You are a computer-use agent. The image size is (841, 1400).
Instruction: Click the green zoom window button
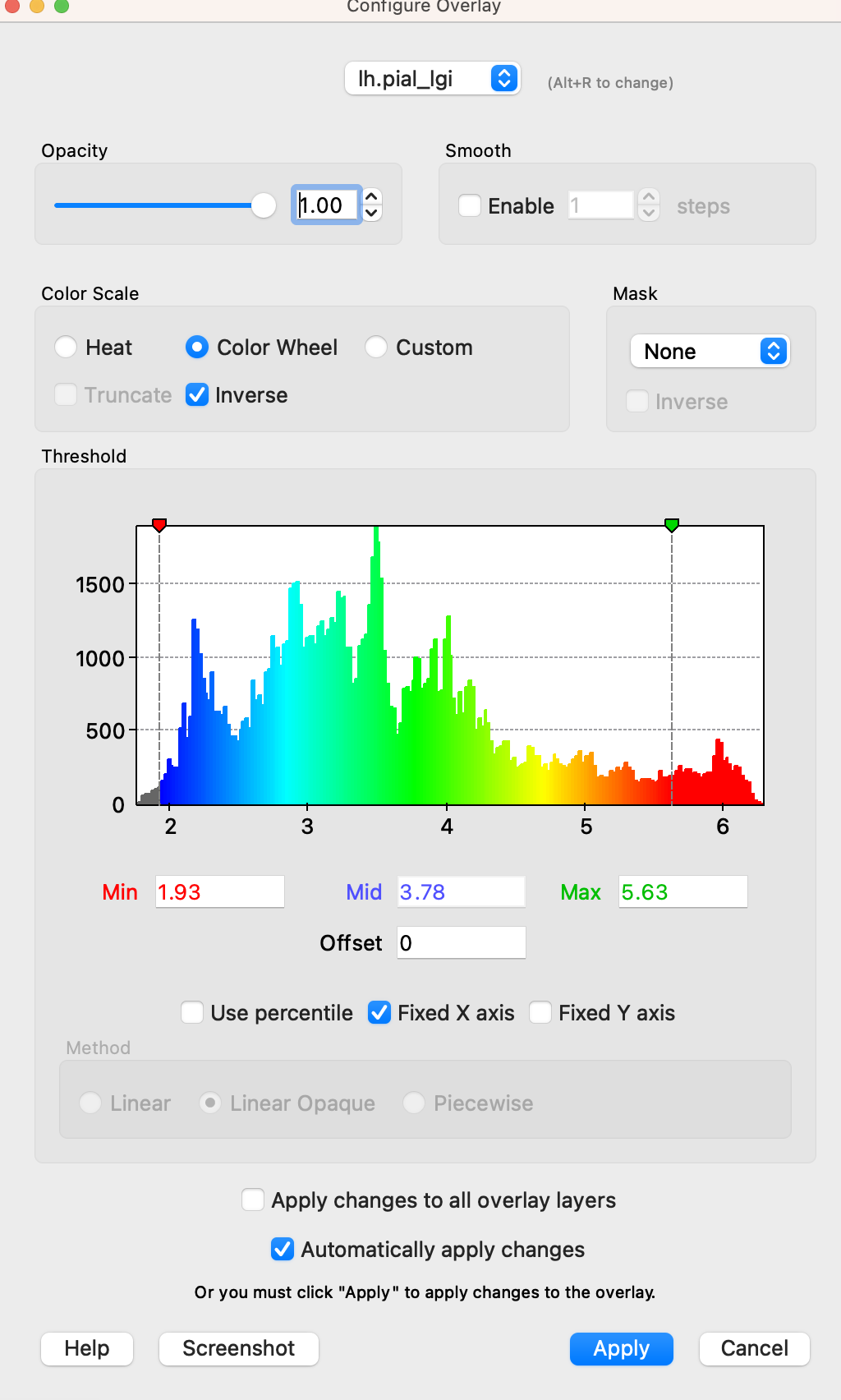[62, 5]
